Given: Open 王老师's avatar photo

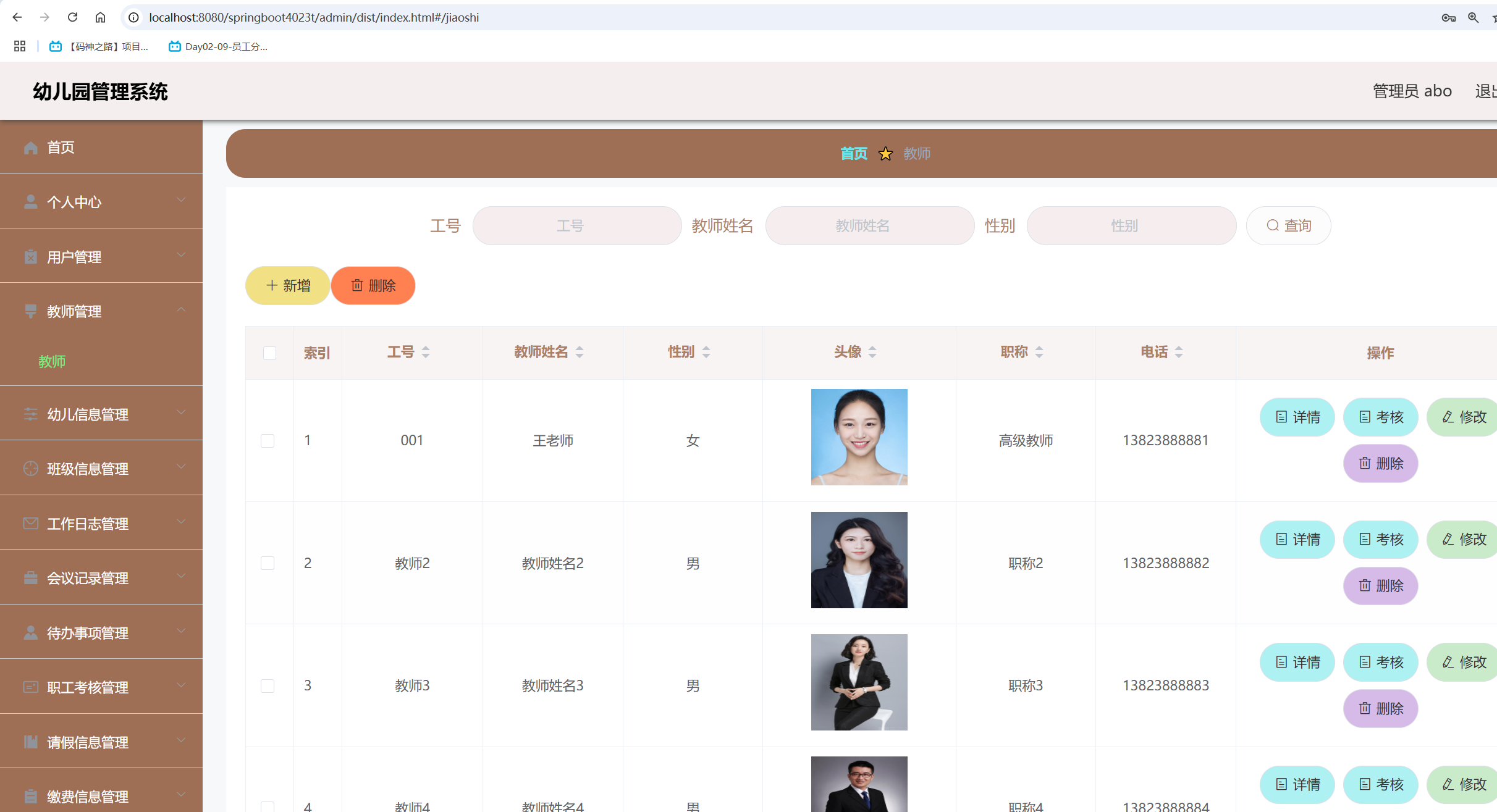Looking at the screenshot, I should (859, 437).
